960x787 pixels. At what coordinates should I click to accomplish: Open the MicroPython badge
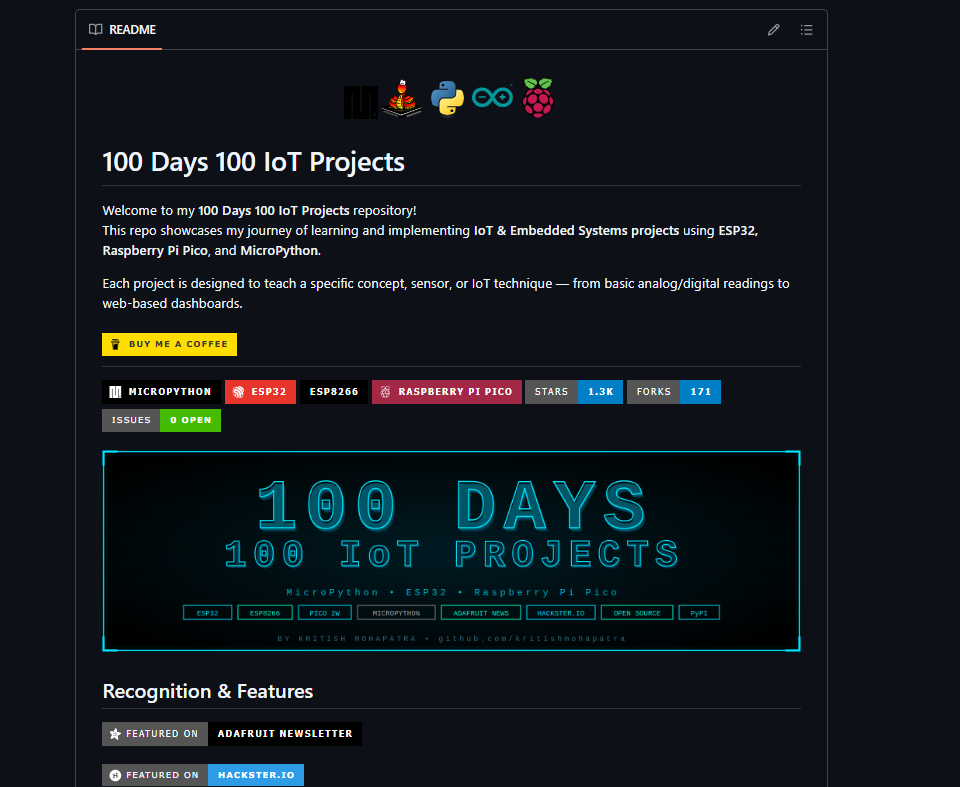coord(161,392)
